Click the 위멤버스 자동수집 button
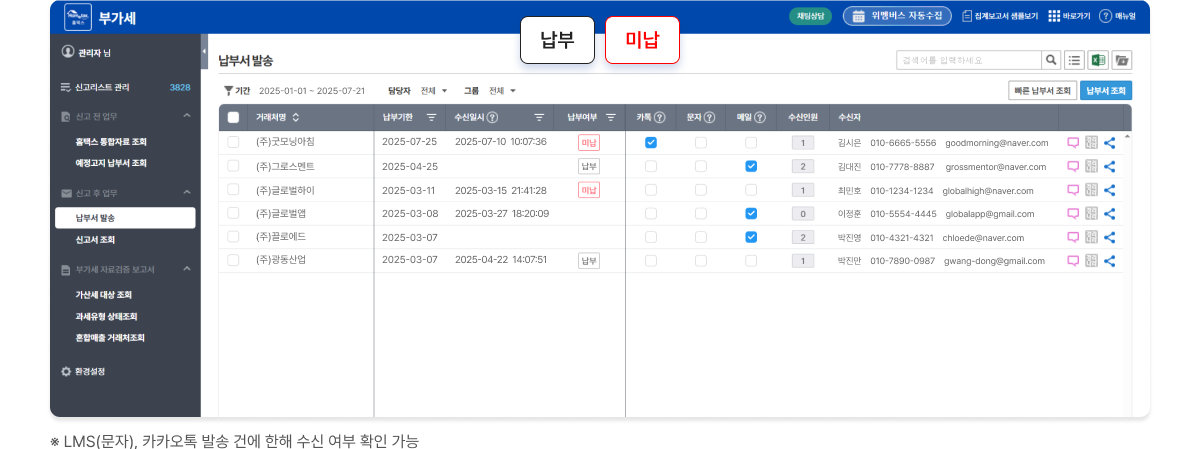 [897, 16]
